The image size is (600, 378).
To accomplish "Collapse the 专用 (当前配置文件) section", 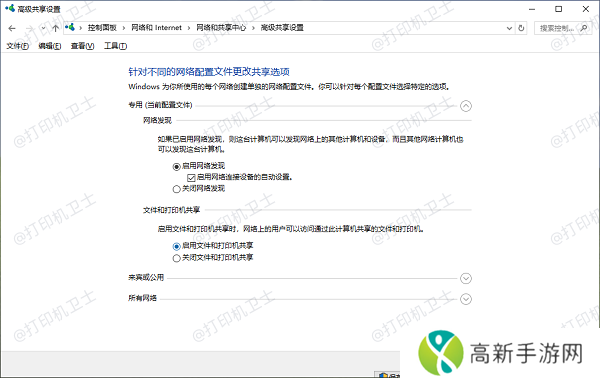I will point(466,106).
